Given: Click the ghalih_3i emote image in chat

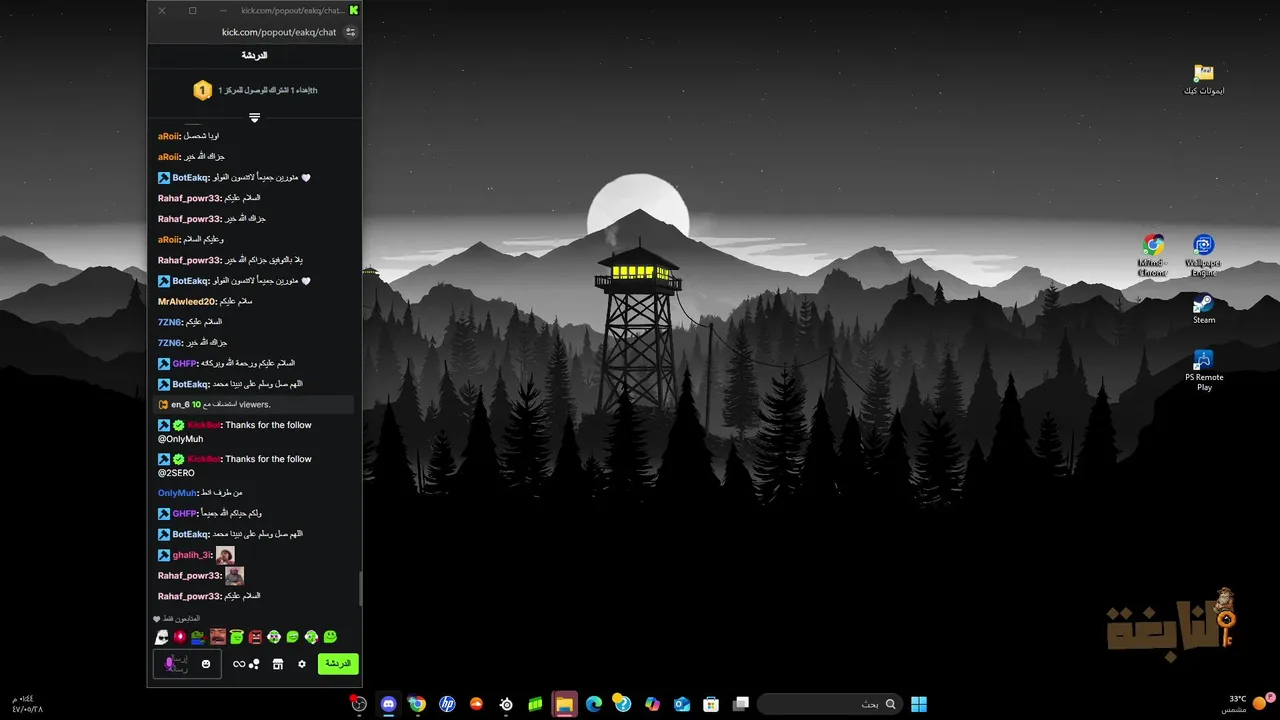Looking at the screenshot, I should 225,555.
